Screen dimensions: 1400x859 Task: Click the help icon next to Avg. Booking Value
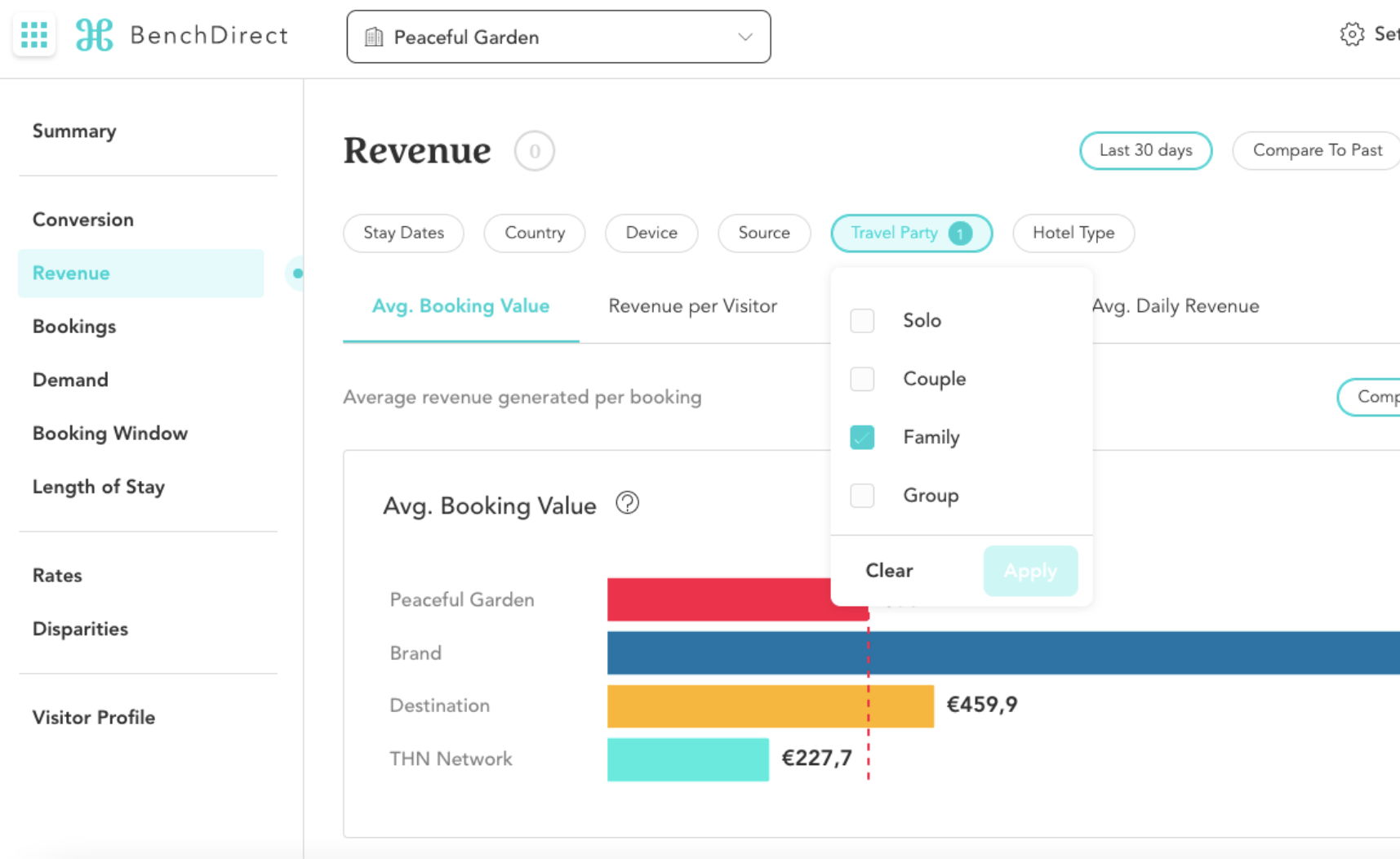coord(628,505)
